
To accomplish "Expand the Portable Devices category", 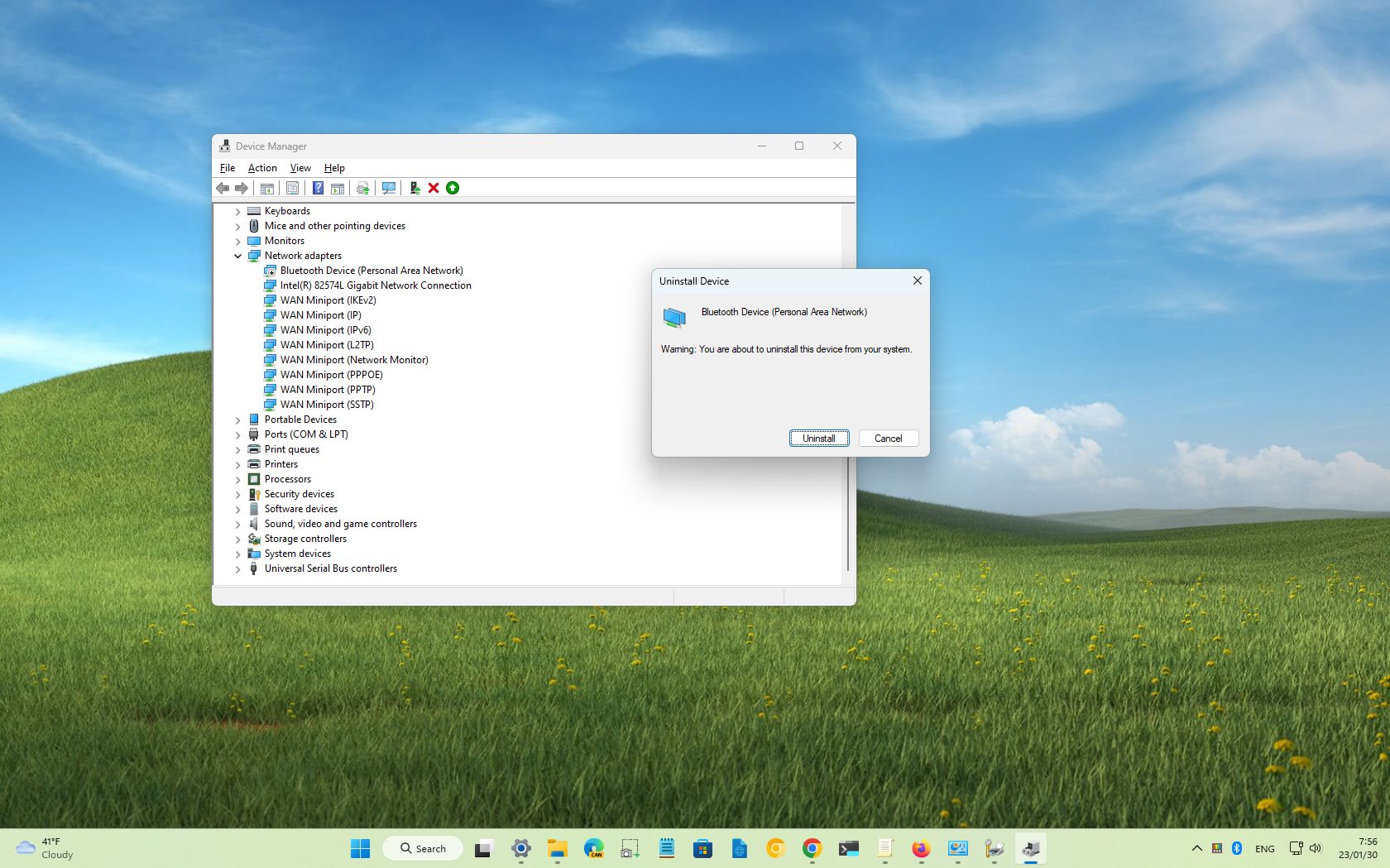I will (x=238, y=420).
